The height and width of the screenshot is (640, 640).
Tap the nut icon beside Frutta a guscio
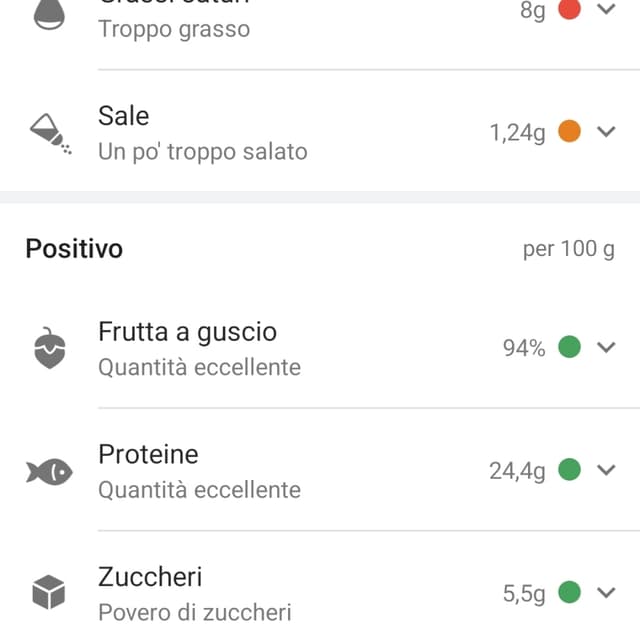coord(50,348)
